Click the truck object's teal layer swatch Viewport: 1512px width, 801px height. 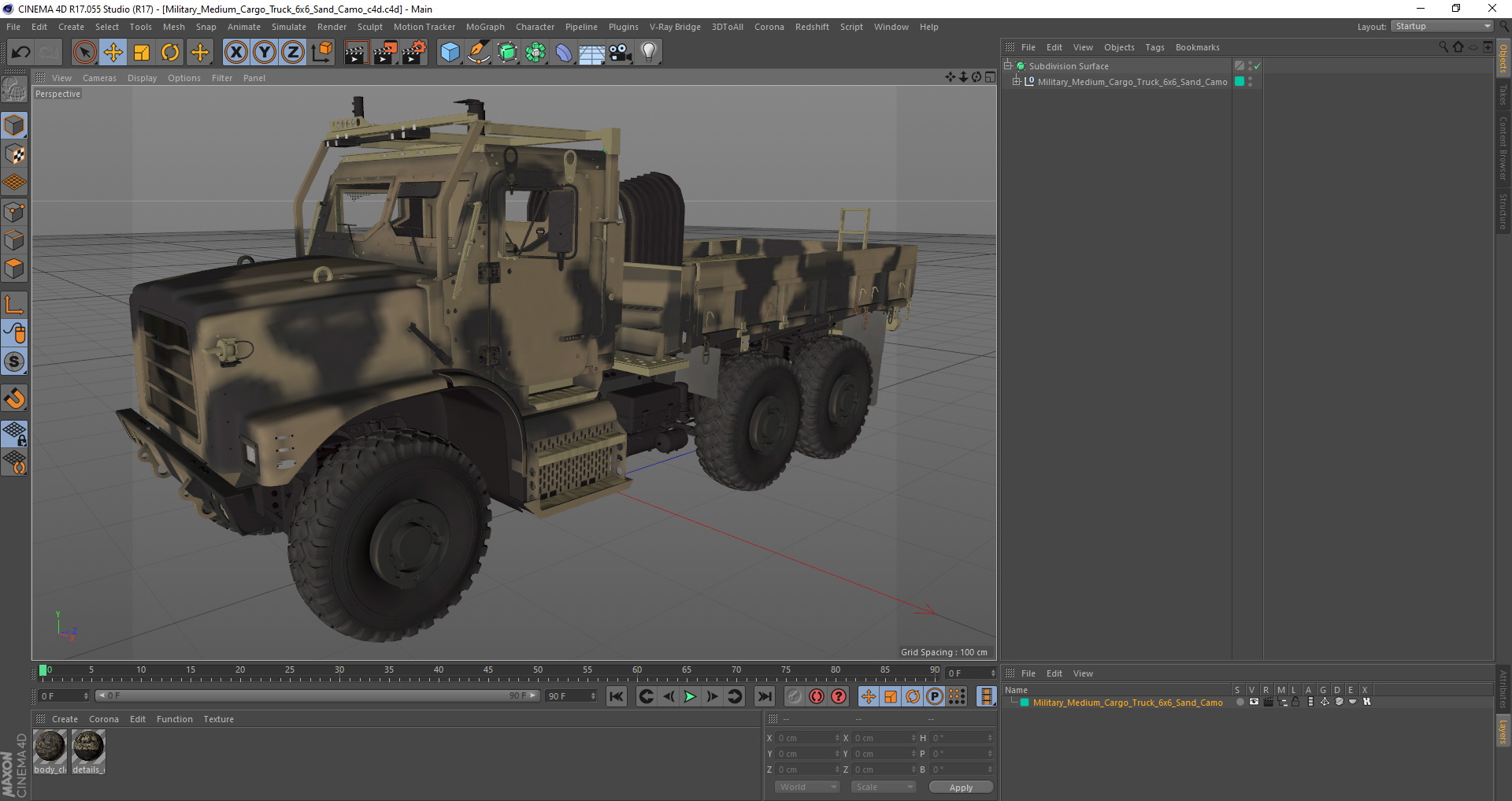click(x=1240, y=81)
